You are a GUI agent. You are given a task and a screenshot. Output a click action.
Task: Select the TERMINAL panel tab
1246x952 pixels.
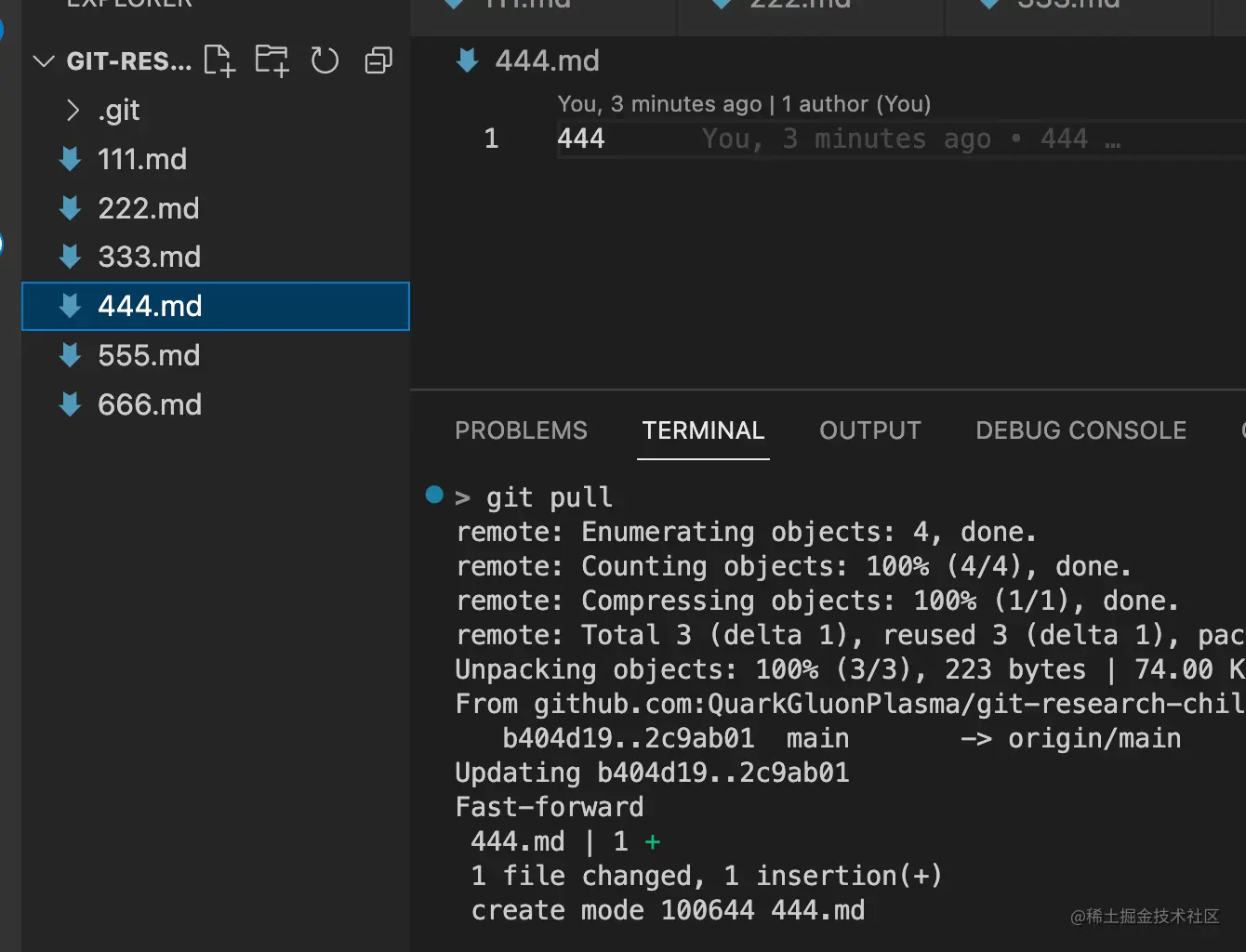[x=703, y=430]
